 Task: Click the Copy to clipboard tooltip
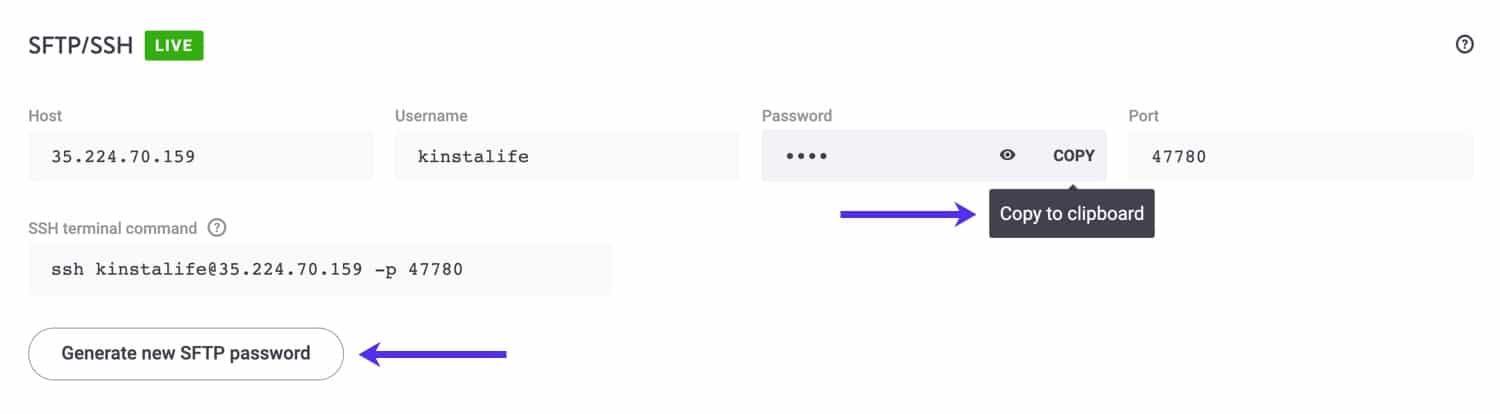[1071, 214]
